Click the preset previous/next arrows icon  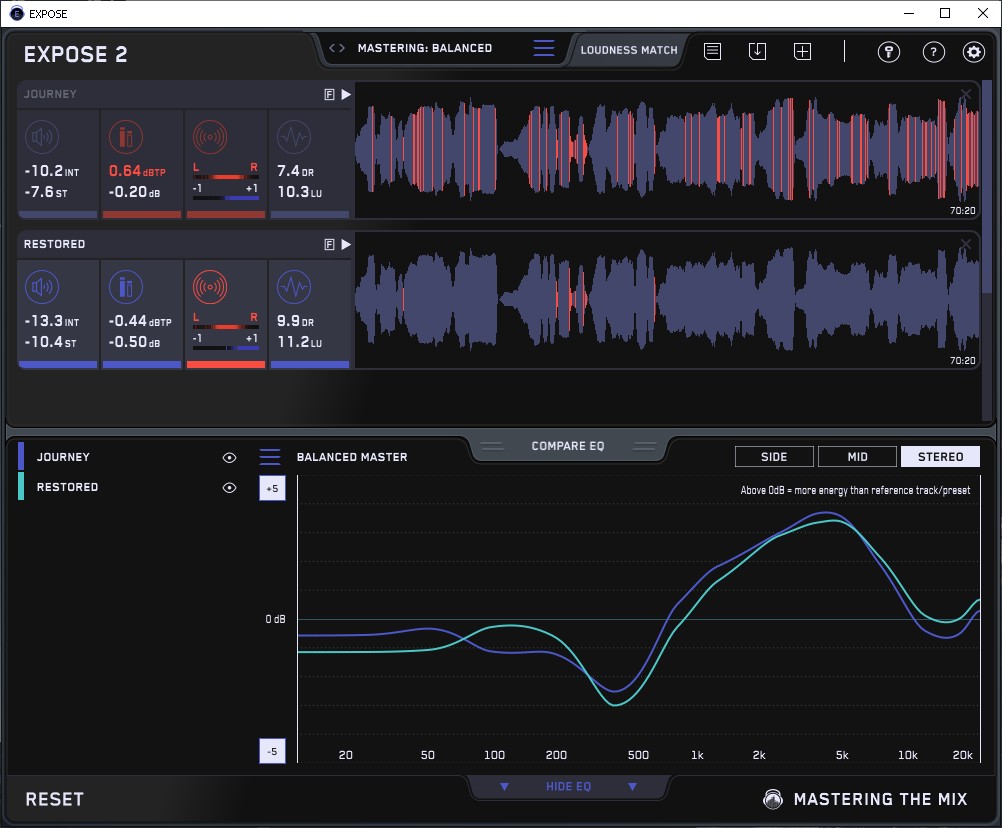(x=337, y=48)
